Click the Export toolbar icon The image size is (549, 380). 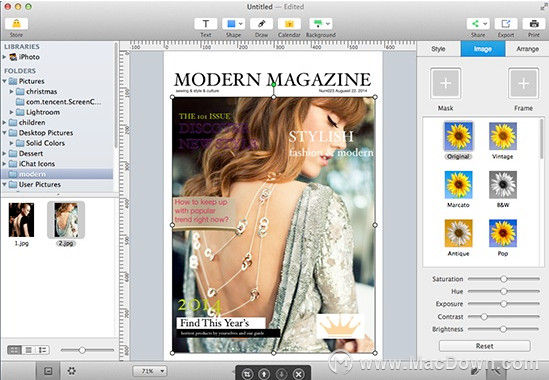click(506, 24)
